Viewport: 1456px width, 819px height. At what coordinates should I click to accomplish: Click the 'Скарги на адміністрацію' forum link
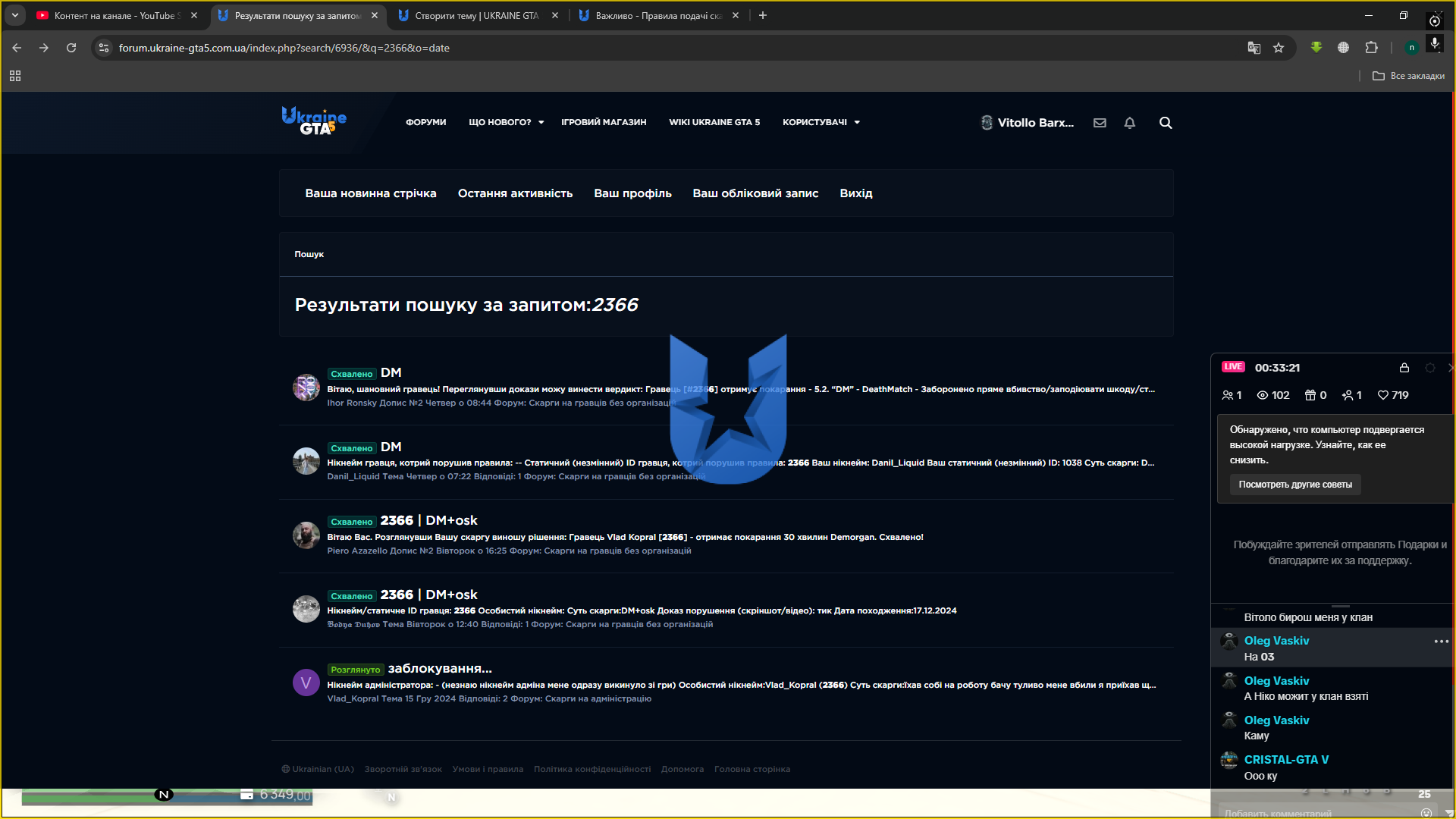(x=598, y=698)
